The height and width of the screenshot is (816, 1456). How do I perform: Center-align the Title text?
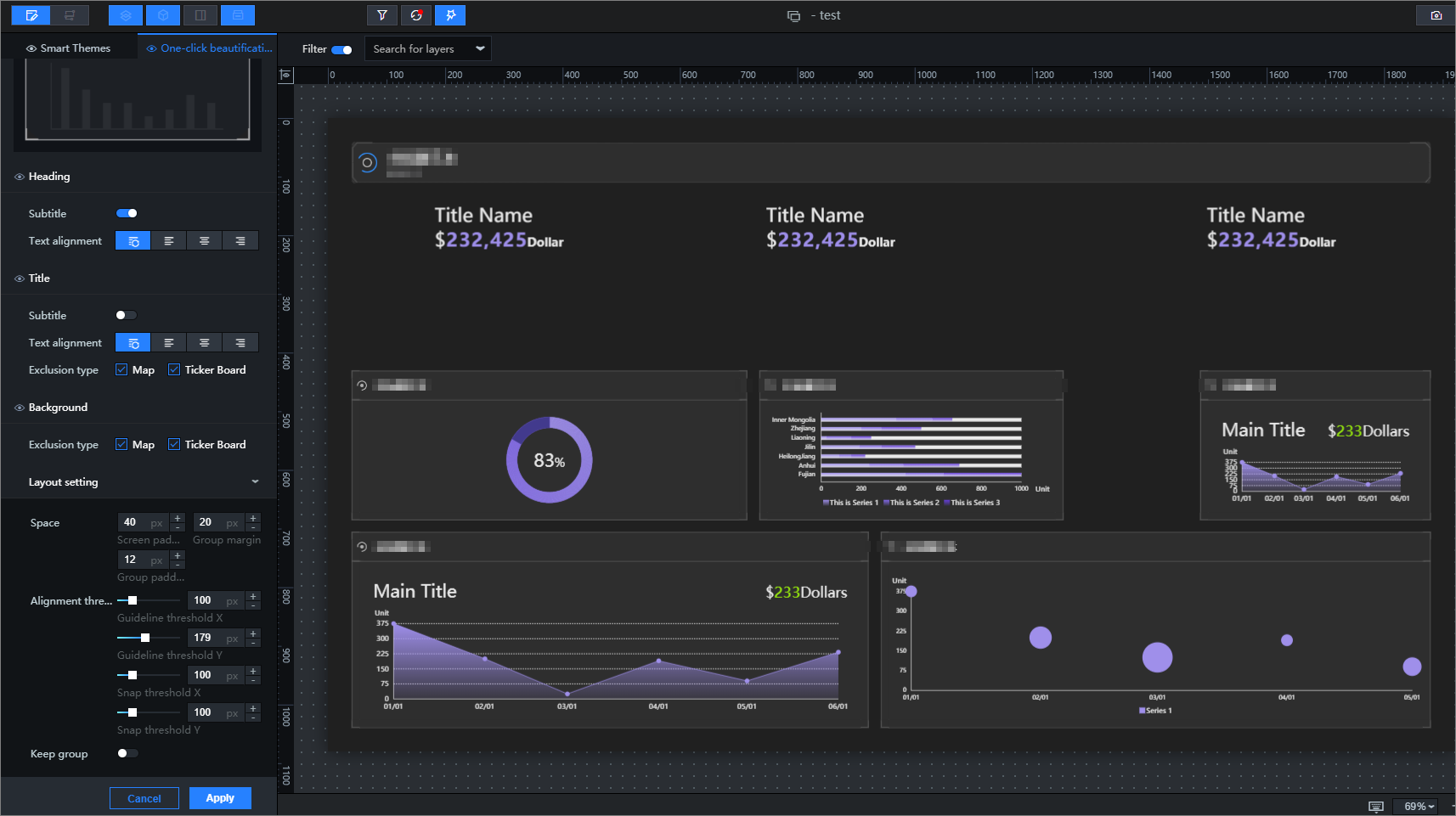click(205, 343)
